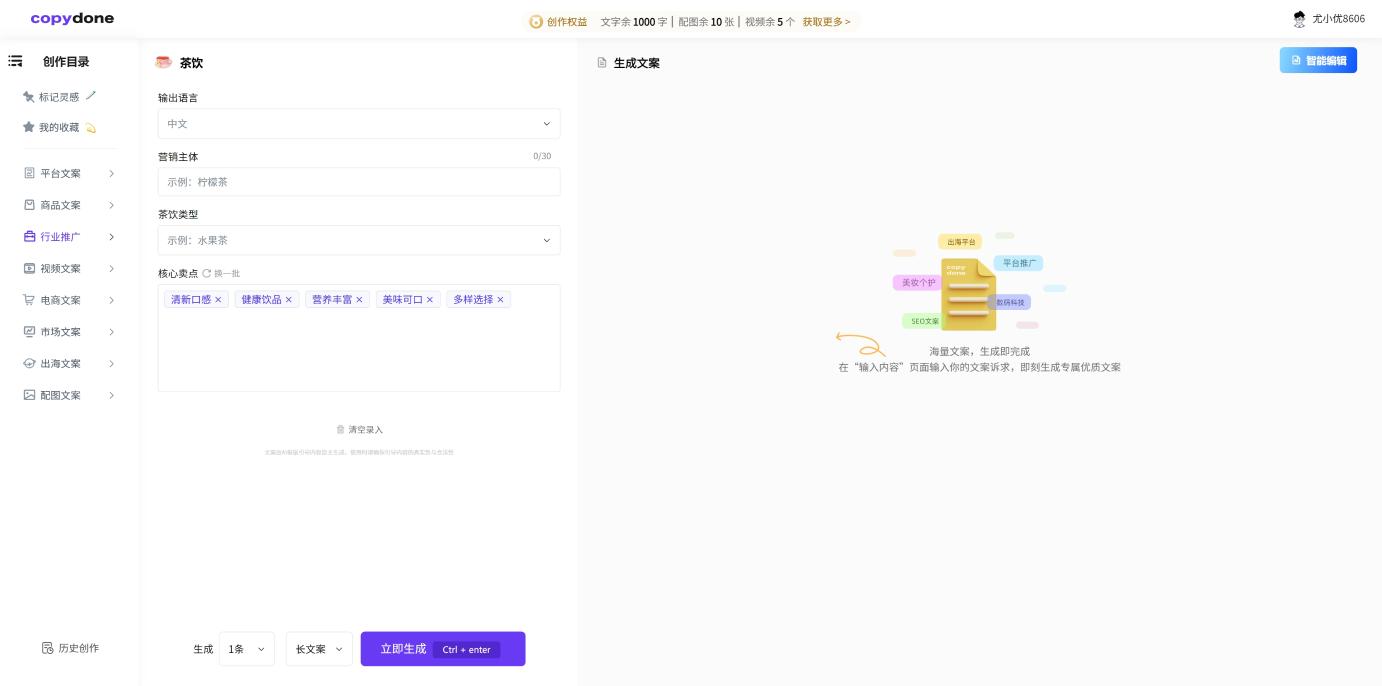Click the 行业推广 briefcase icon

29,237
